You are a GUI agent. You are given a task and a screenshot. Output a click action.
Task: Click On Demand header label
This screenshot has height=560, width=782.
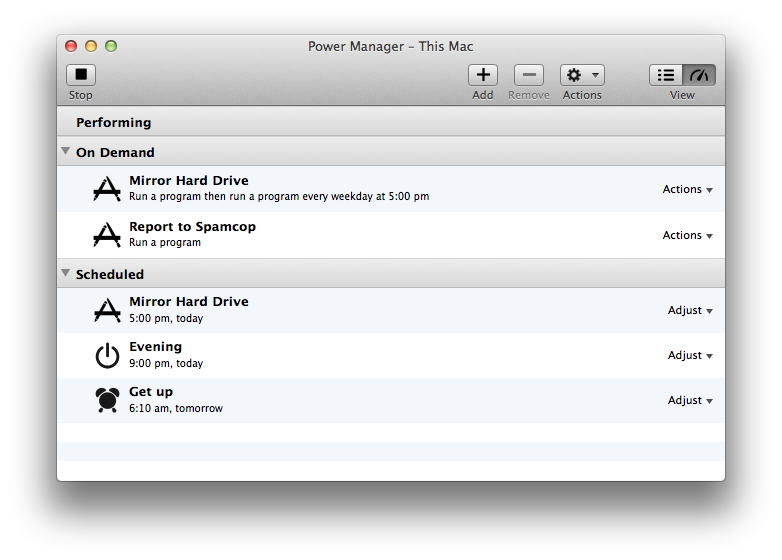(115, 153)
